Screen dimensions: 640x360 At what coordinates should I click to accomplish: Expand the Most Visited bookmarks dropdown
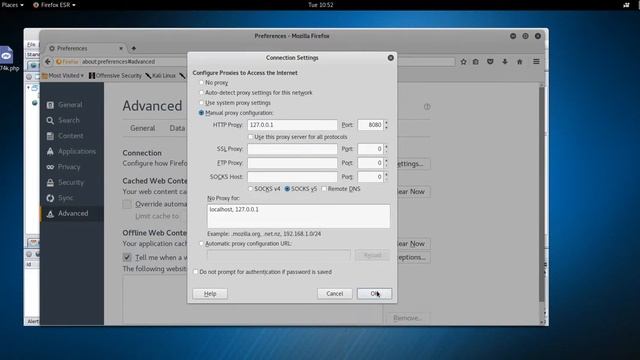pyautogui.click(x=63, y=76)
